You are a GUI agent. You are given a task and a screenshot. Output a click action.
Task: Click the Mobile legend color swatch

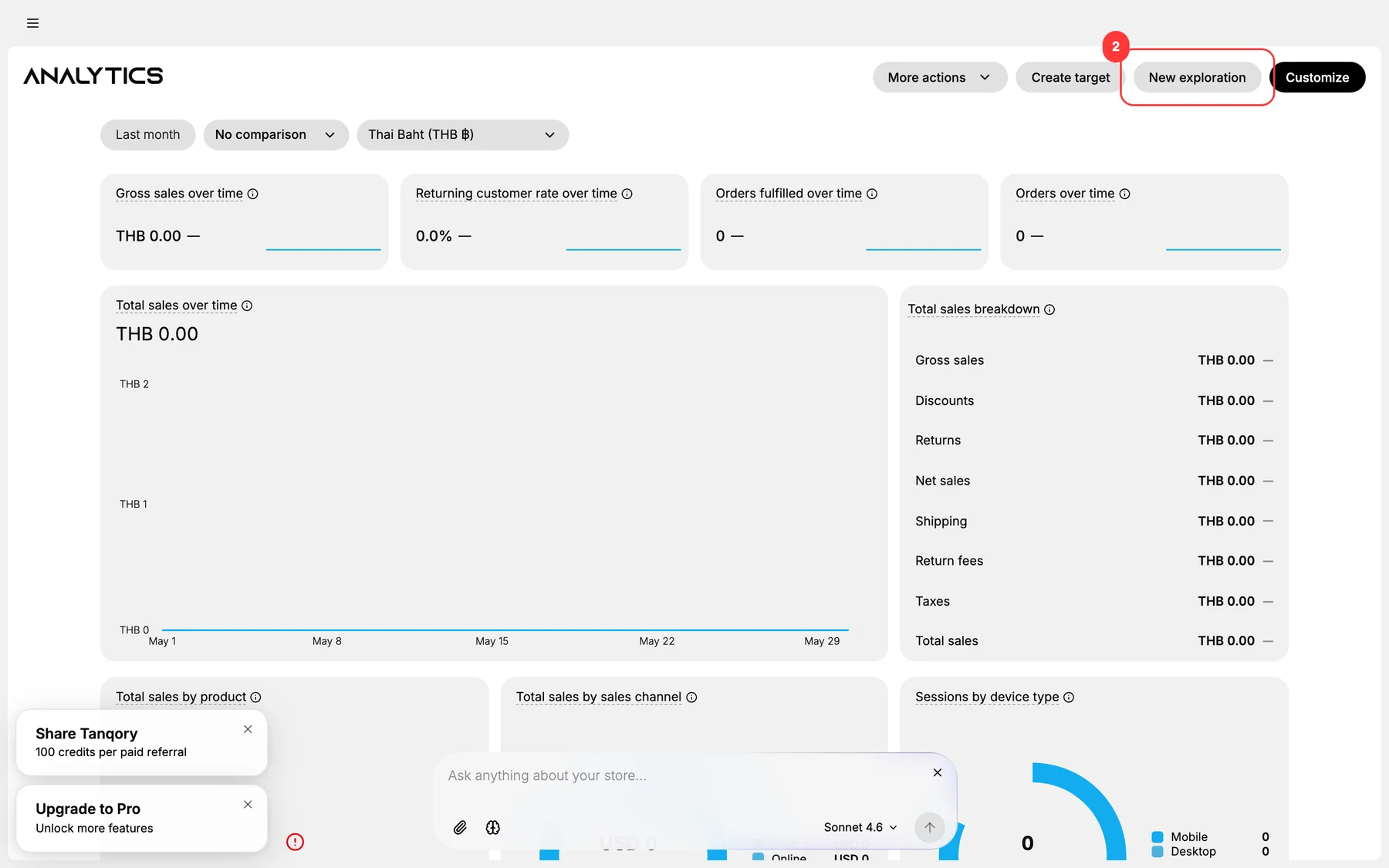coord(1157,837)
